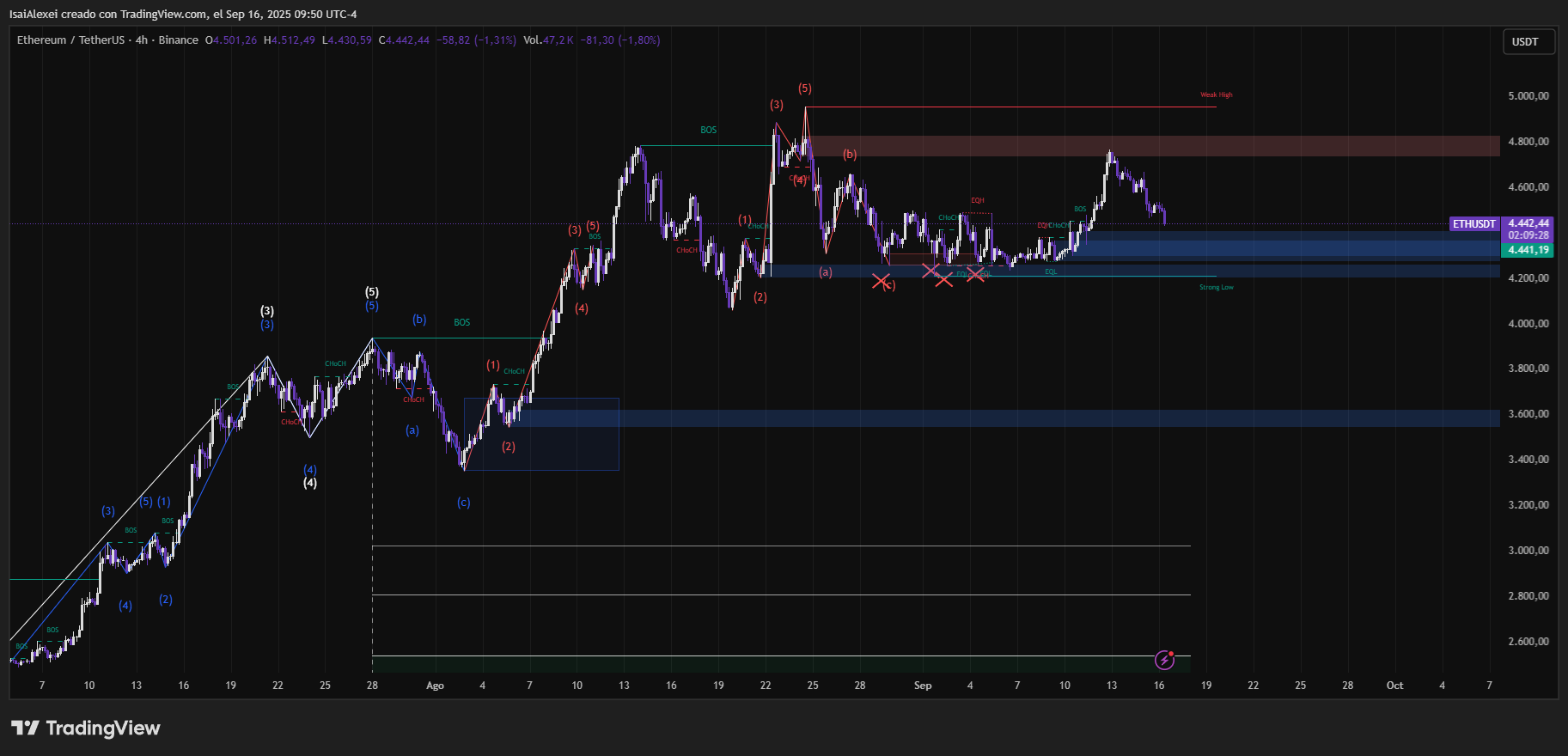Screen dimensions: 1568x756
Task: Select the leftmost red X mark beside wave (c)
Action: [x=881, y=281]
